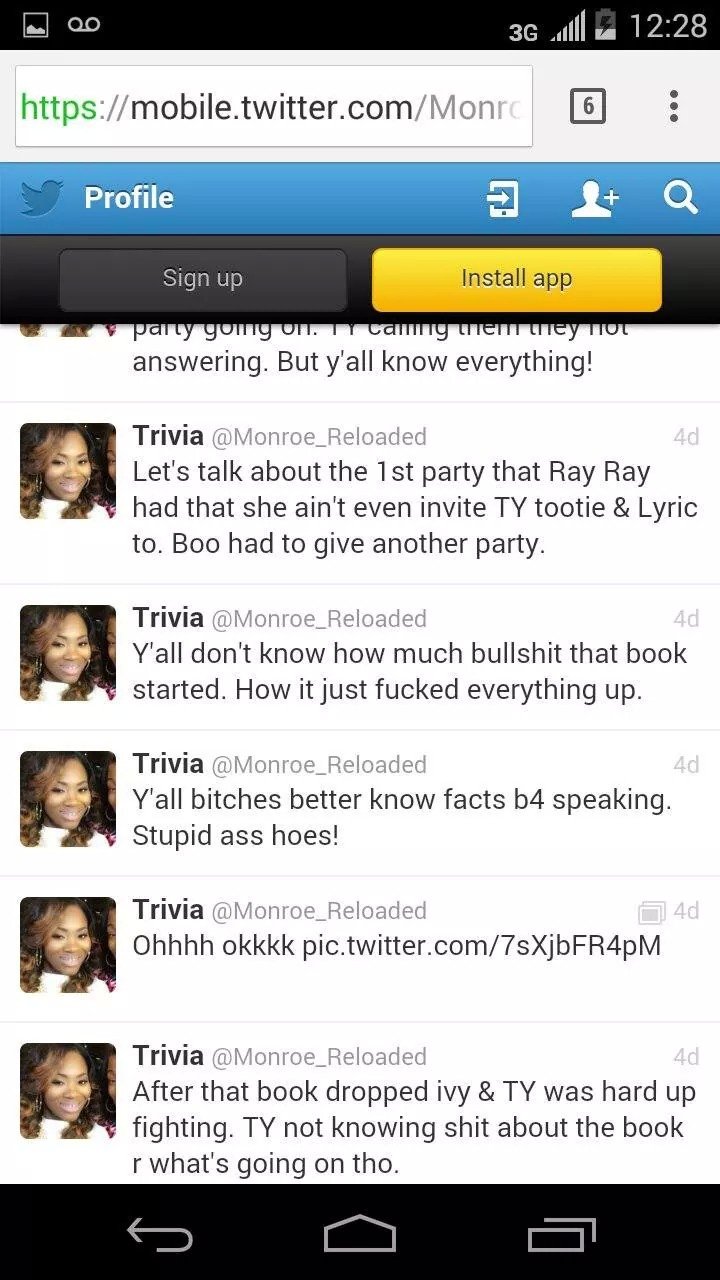Tap the add-user follow icon
This screenshot has height=1280, width=720.
[x=595, y=198]
